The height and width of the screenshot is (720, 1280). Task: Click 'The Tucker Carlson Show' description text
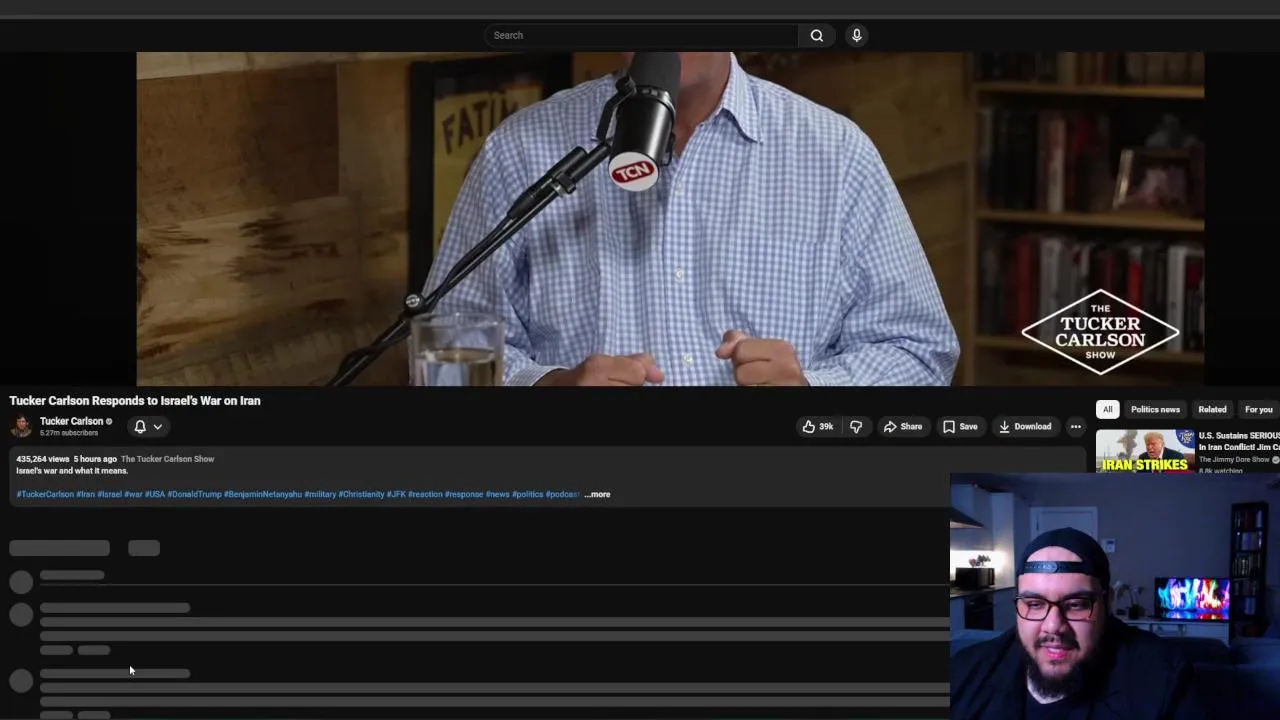pyautogui.click(x=168, y=459)
